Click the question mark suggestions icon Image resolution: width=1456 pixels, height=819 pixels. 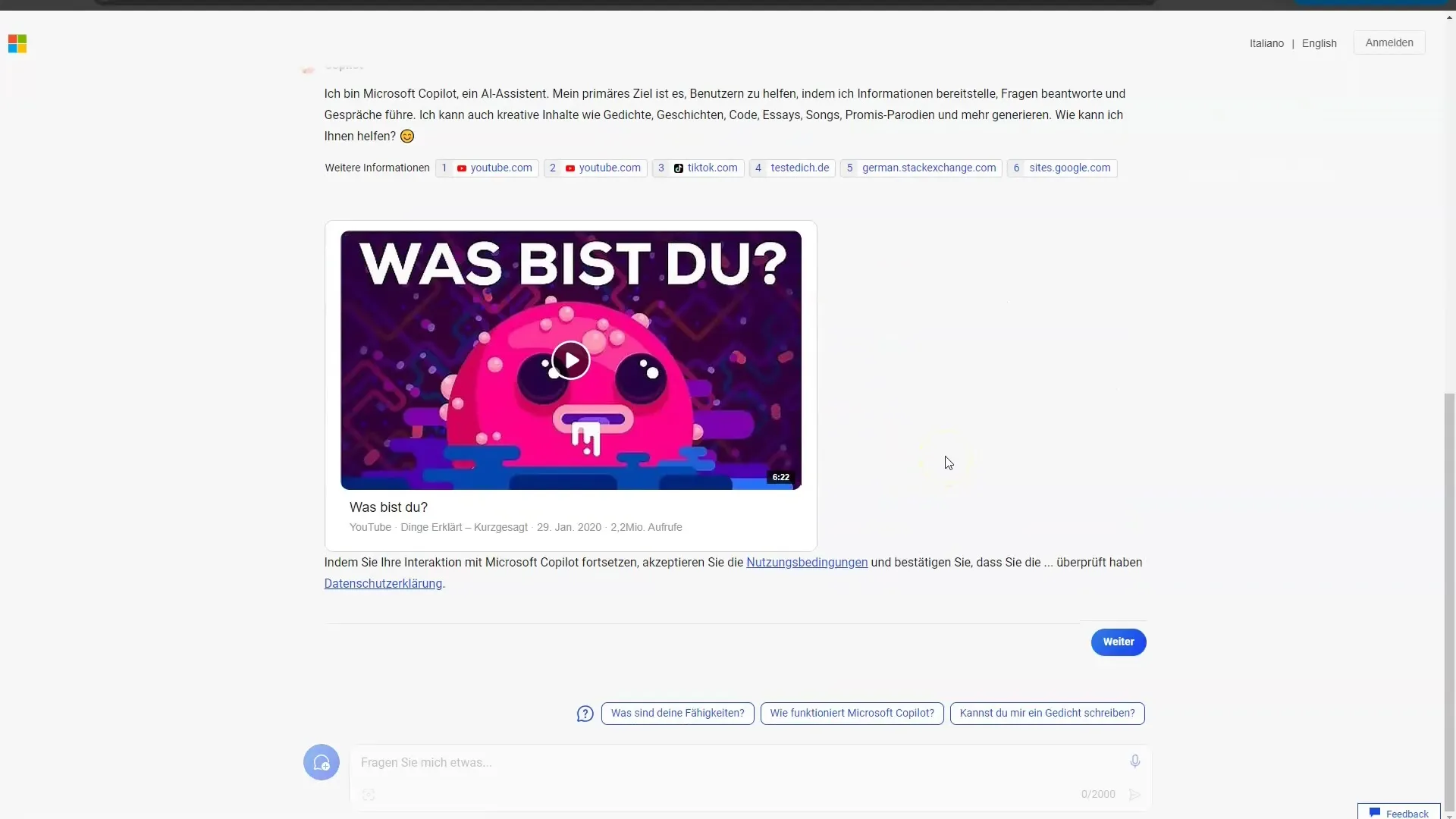[x=585, y=713]
